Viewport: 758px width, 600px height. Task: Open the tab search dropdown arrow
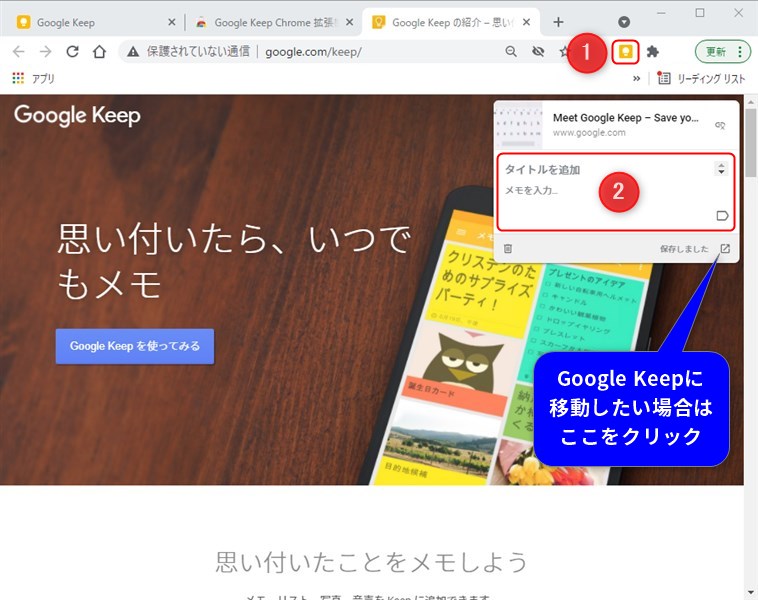624,22
